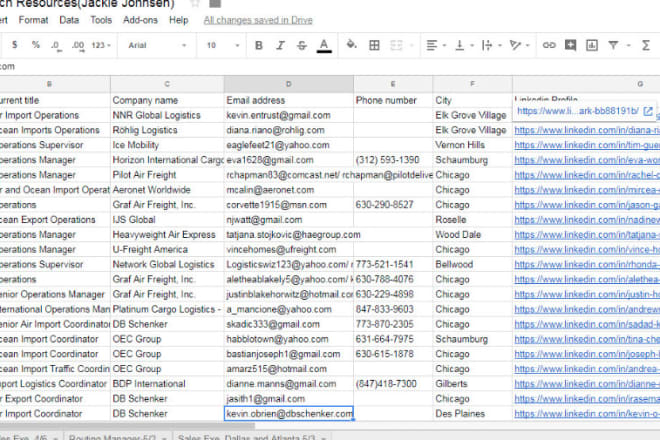The height and width of the screenshot is (440, 660).
Task: Select cell Vernon Hills
Action: 473,145
